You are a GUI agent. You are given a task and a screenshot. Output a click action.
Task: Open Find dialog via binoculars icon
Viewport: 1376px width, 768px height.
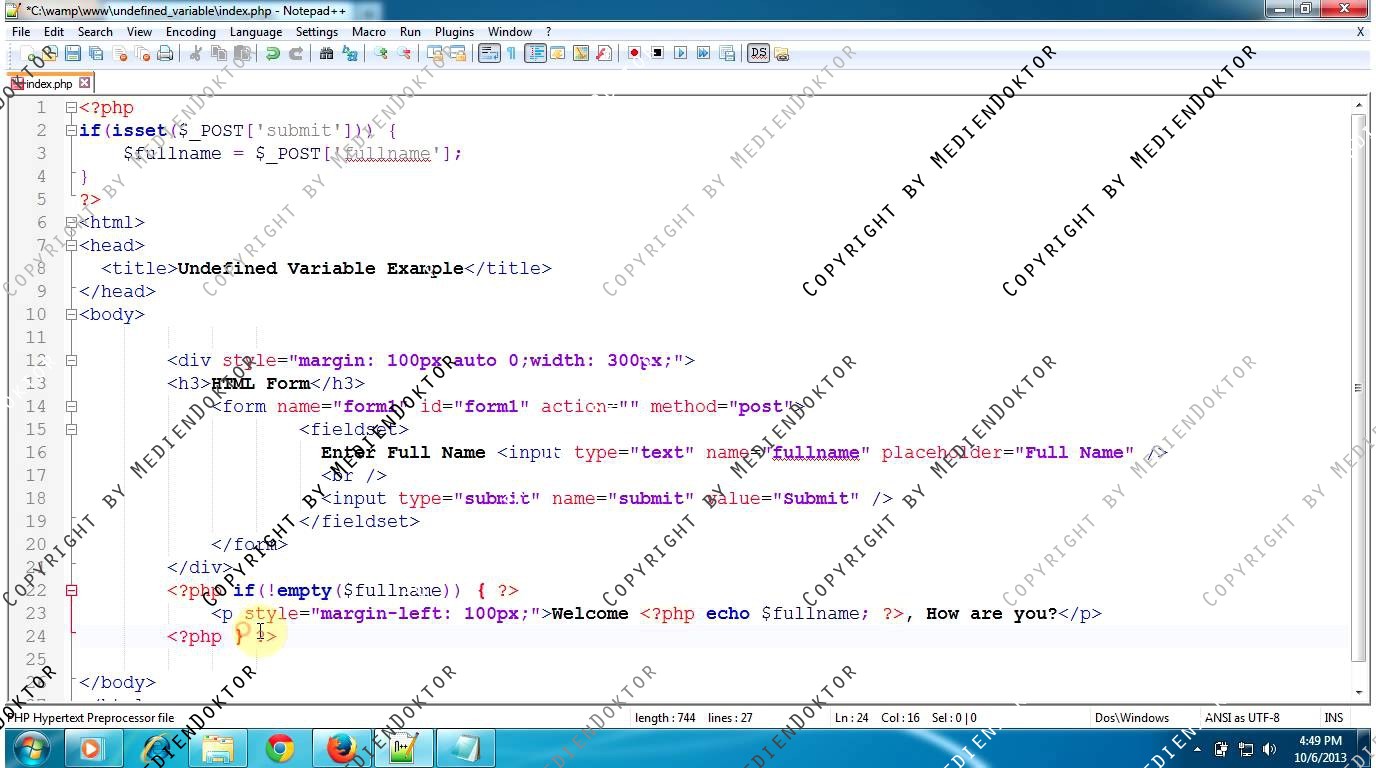pyautogui.click(x=326, y=54)
